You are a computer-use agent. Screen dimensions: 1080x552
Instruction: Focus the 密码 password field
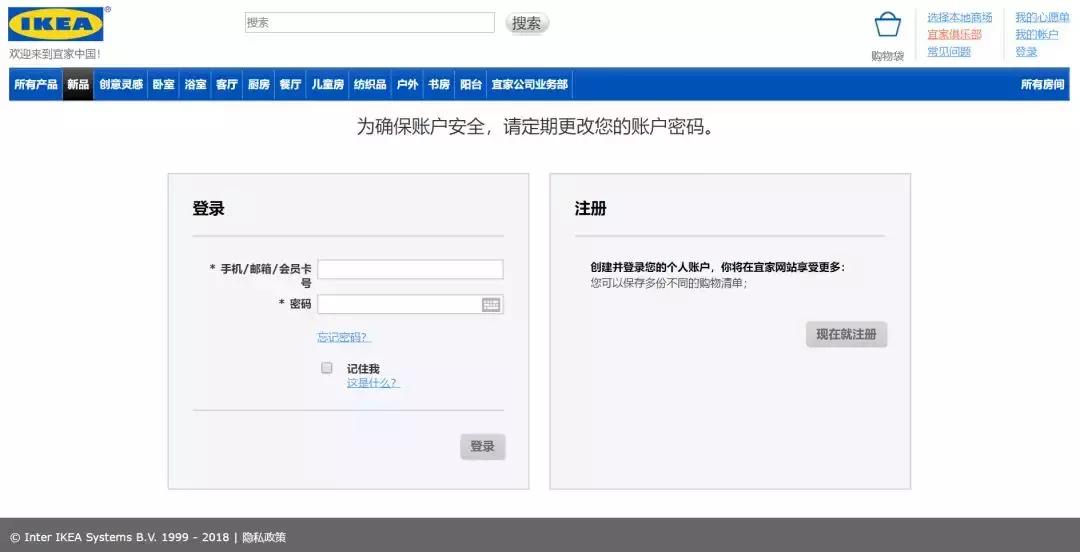tap(411, 305)
